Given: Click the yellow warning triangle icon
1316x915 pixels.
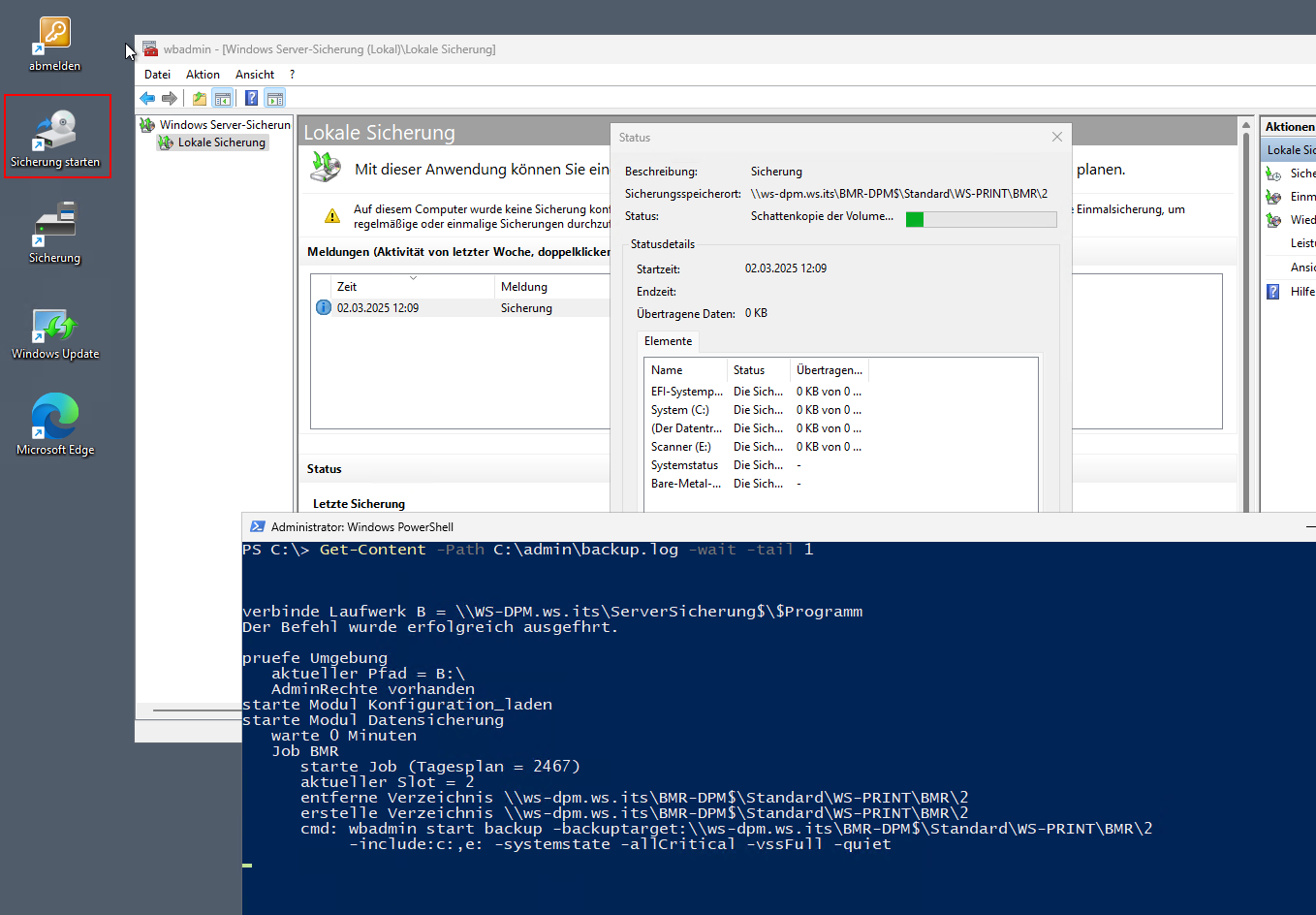Looking at the screenshot, I should click(332, 216).
